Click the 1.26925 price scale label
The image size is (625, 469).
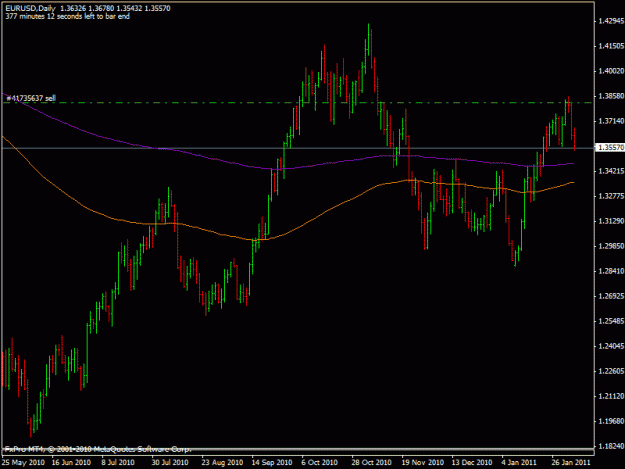[611, 296]
